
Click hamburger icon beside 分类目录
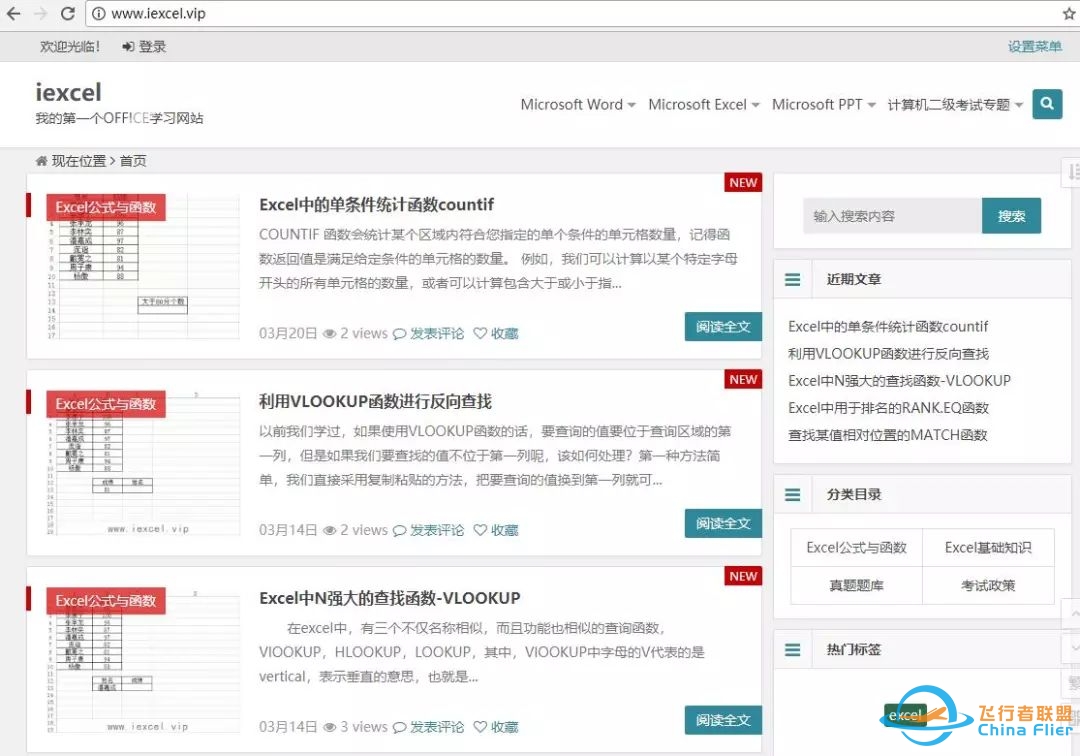793,494
